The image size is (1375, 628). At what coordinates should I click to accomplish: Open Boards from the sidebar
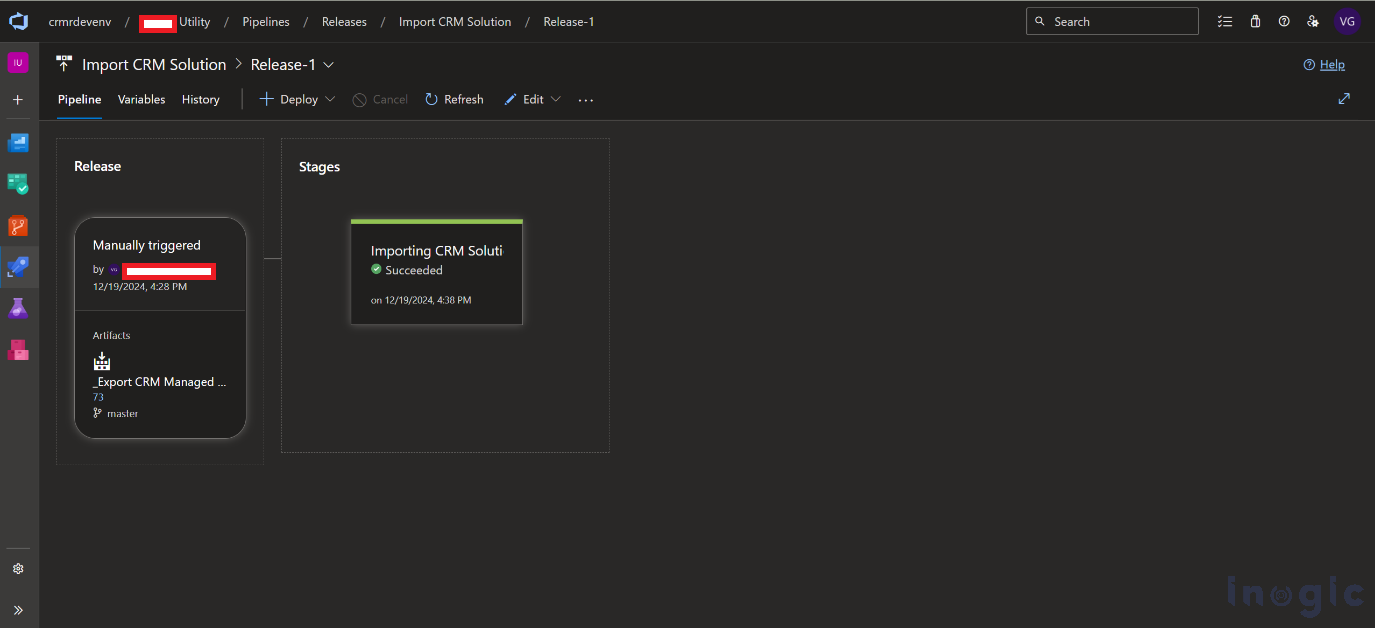pyautogui.click(x=18, y=184)
